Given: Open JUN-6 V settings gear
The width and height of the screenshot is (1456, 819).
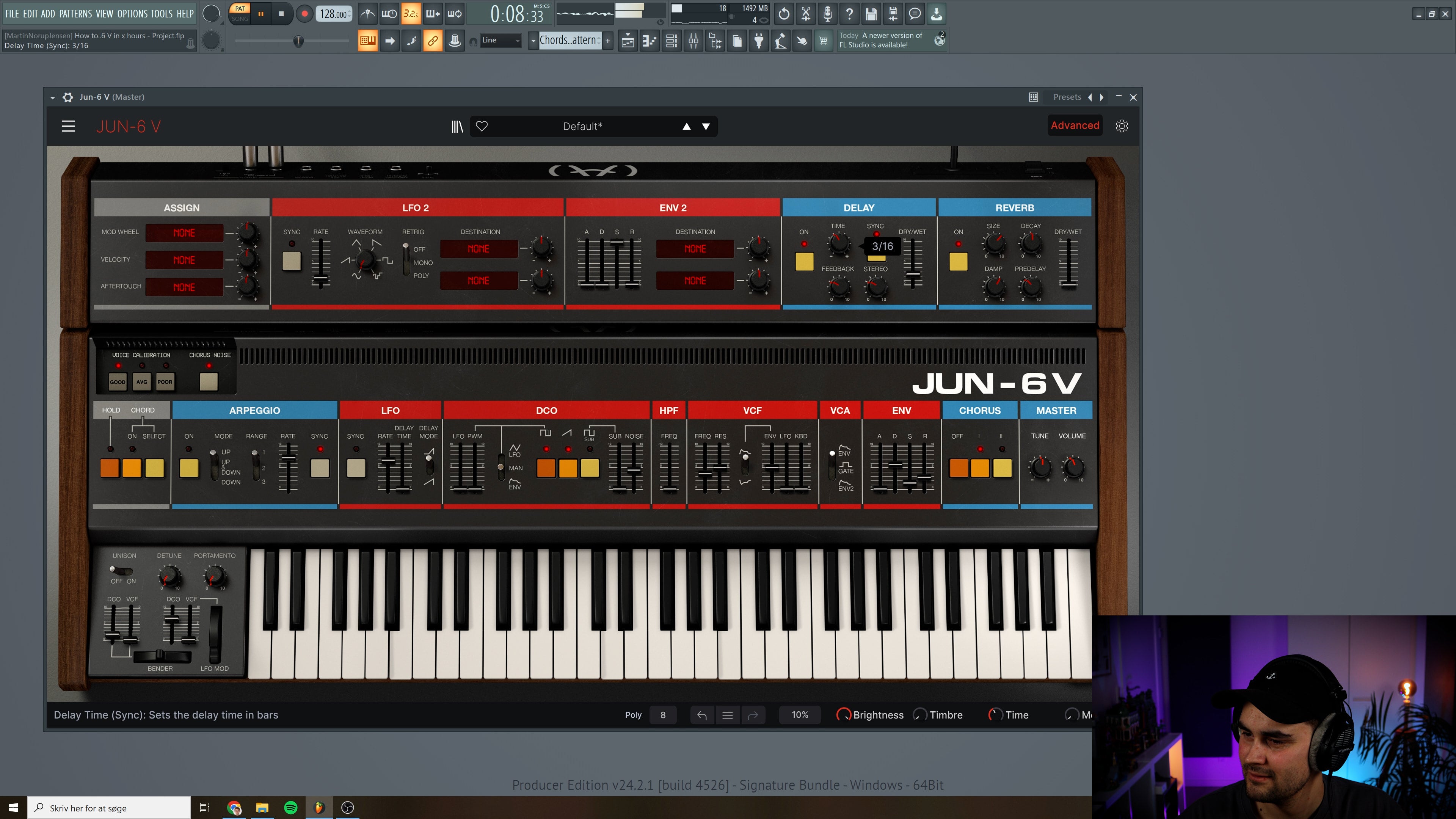Looking at the screenshot, I should coord(1122,126).
